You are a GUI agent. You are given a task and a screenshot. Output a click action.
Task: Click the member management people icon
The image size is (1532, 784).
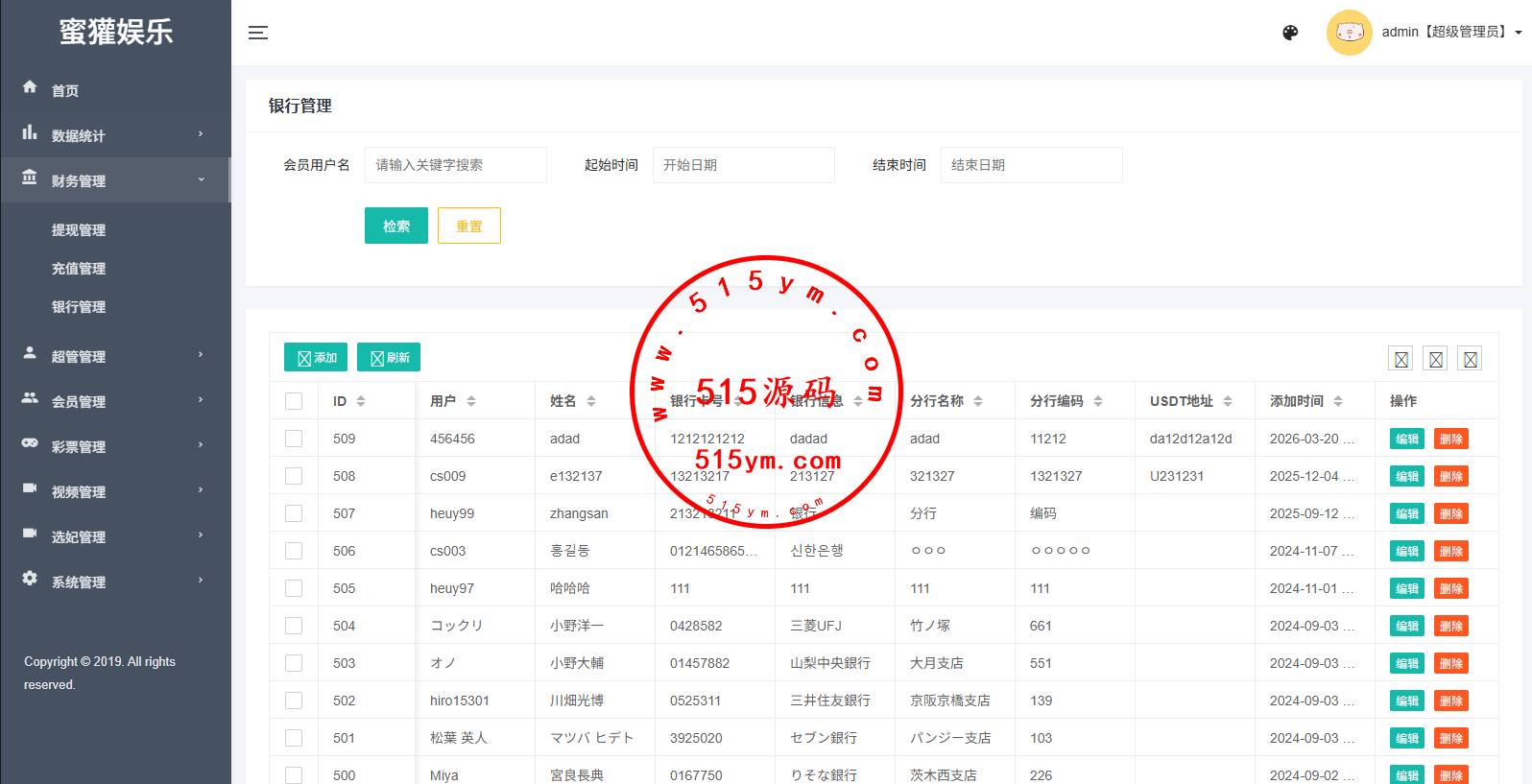[x=30, y=398]
